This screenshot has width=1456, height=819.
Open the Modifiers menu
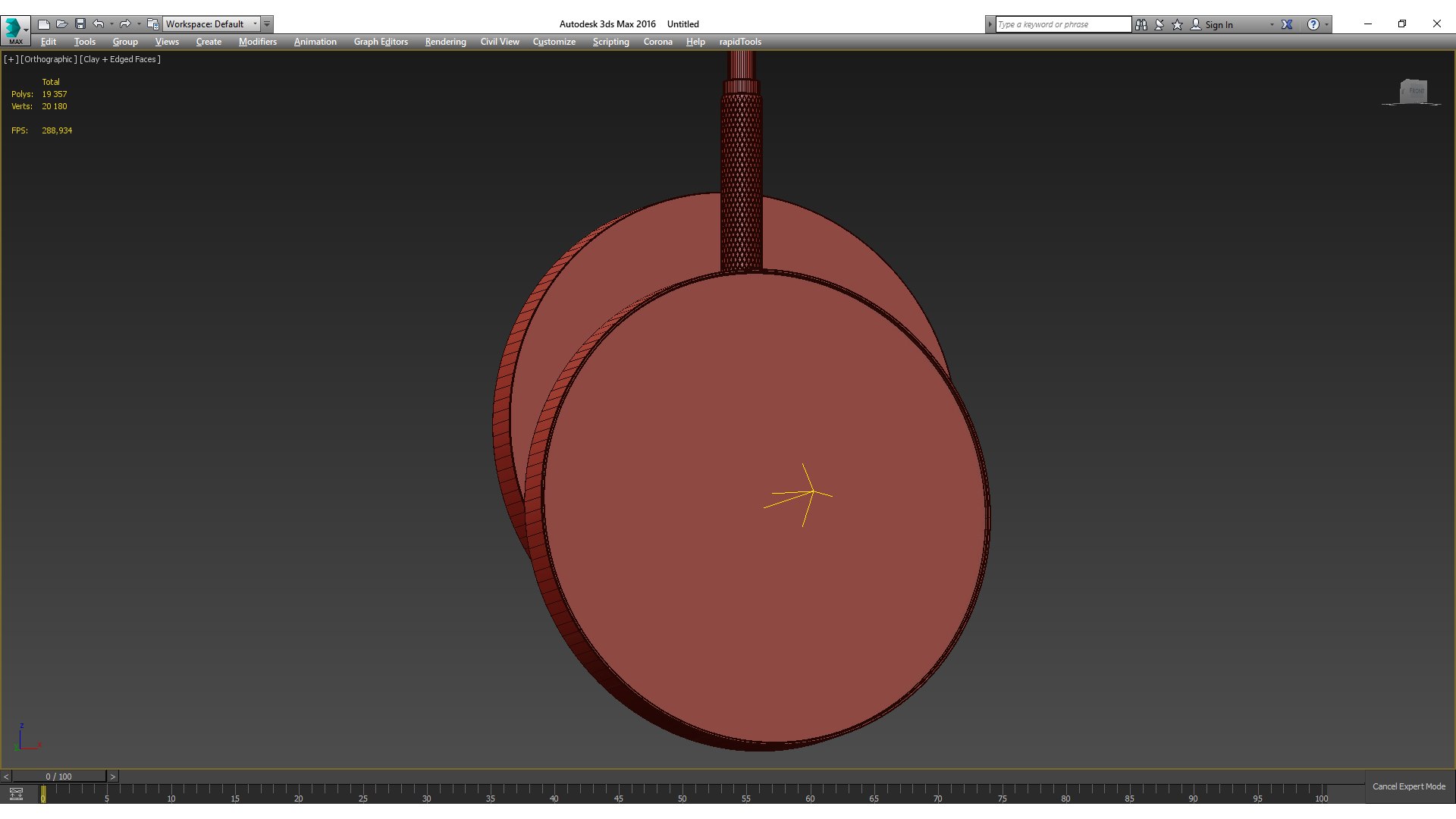coord(257,42)
